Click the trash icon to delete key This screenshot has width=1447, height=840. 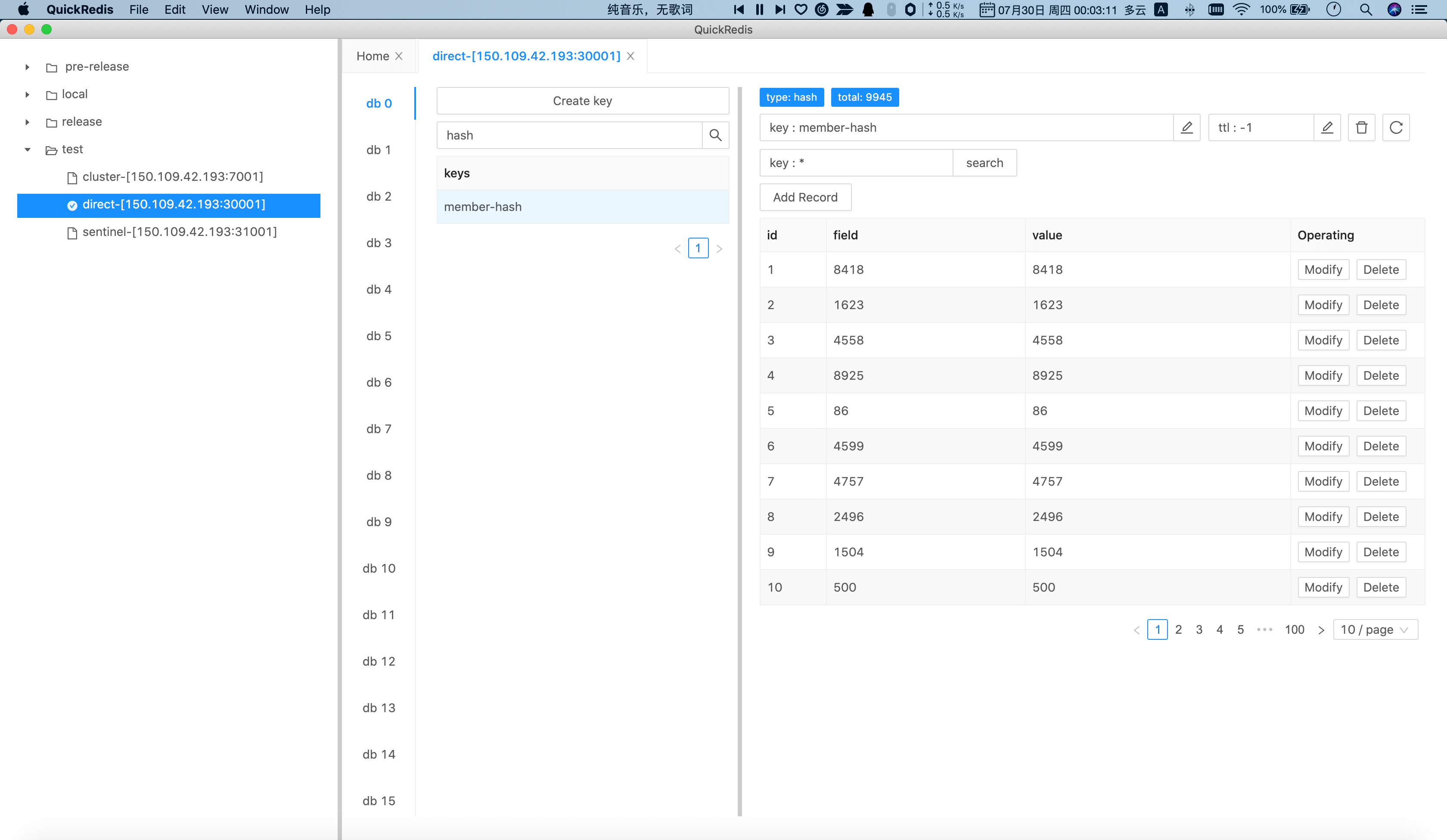(x=1361, y=127)
